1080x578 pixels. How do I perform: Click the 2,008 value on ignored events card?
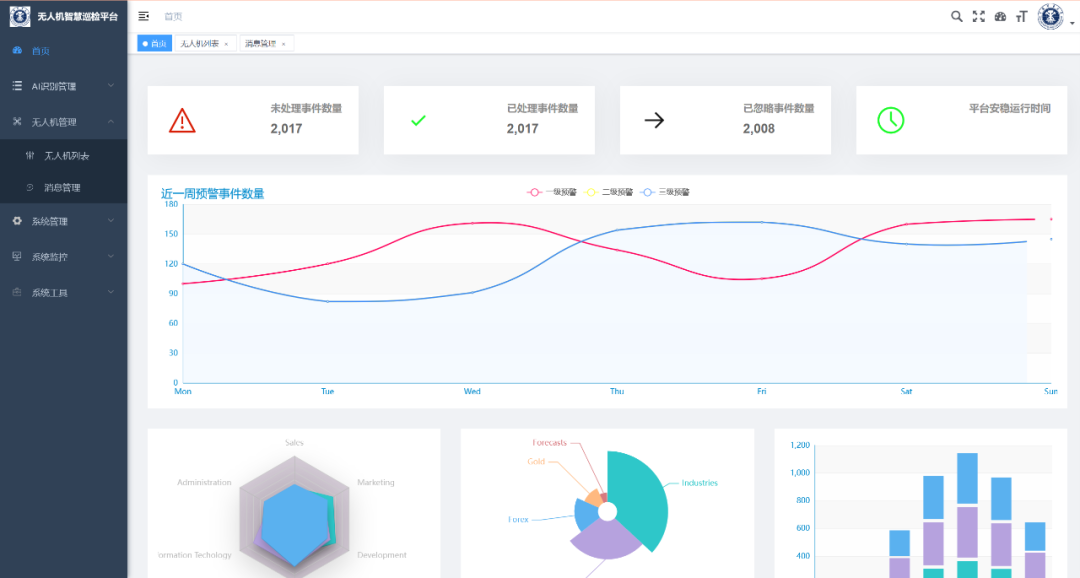point(758,129)
